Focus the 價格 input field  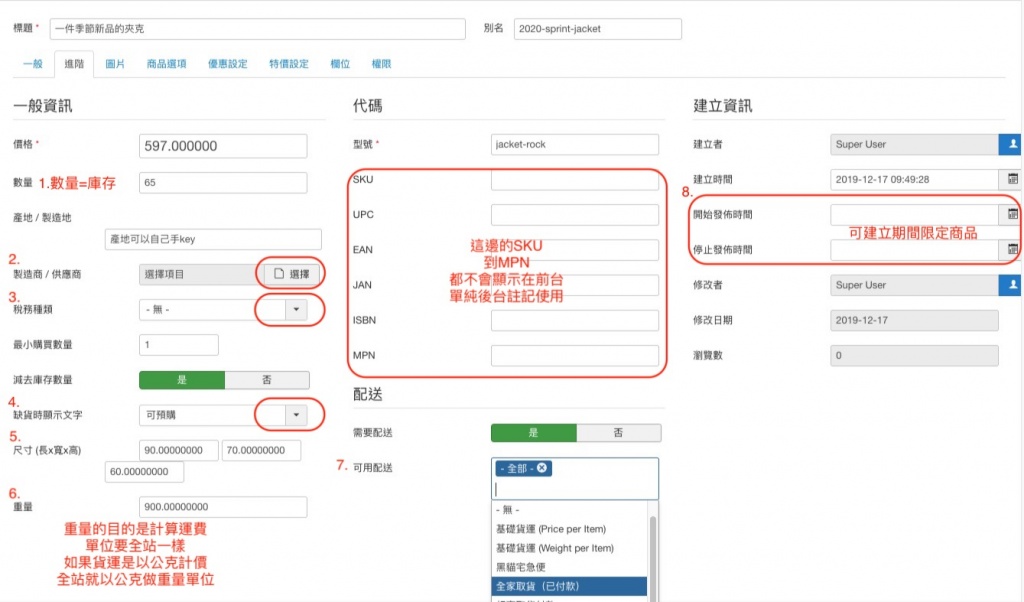coord(223,146)
